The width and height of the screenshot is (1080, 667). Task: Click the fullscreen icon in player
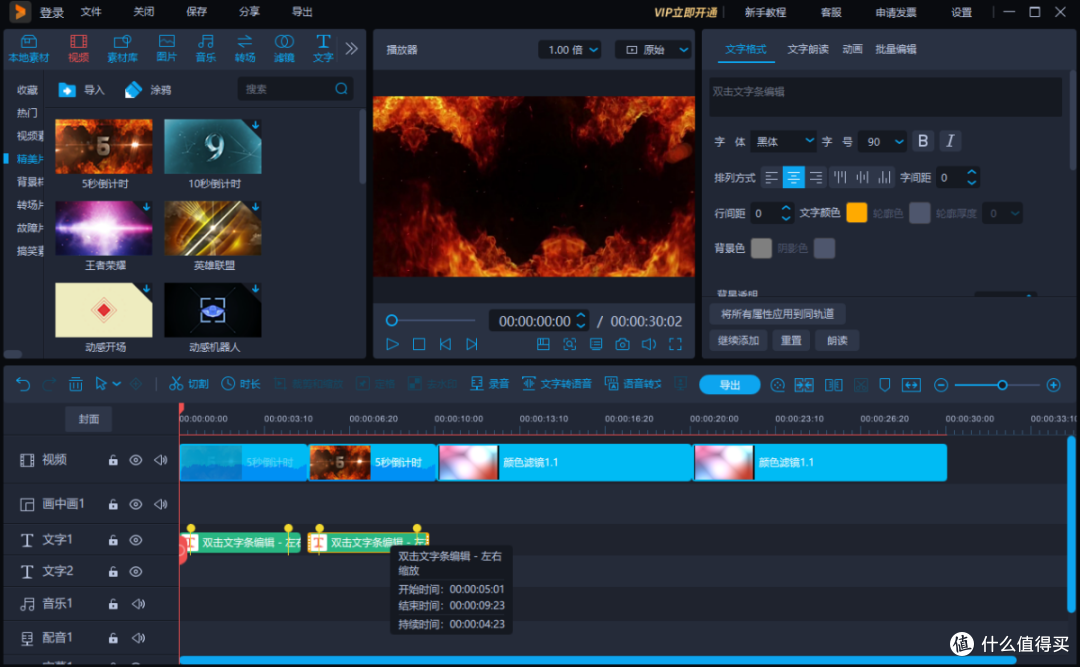click(x=676, y=344)
